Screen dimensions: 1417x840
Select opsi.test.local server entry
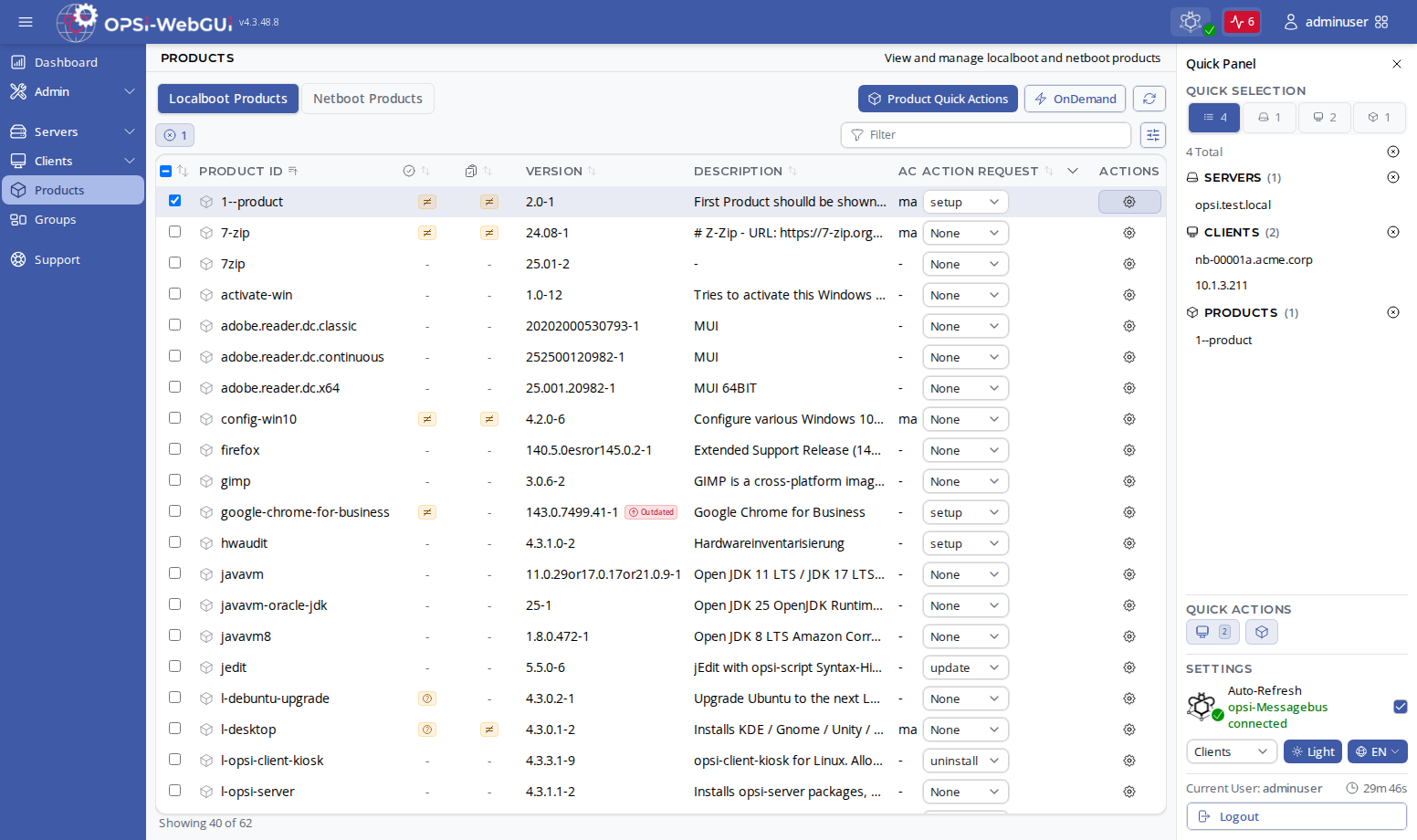click(1233, 205)
